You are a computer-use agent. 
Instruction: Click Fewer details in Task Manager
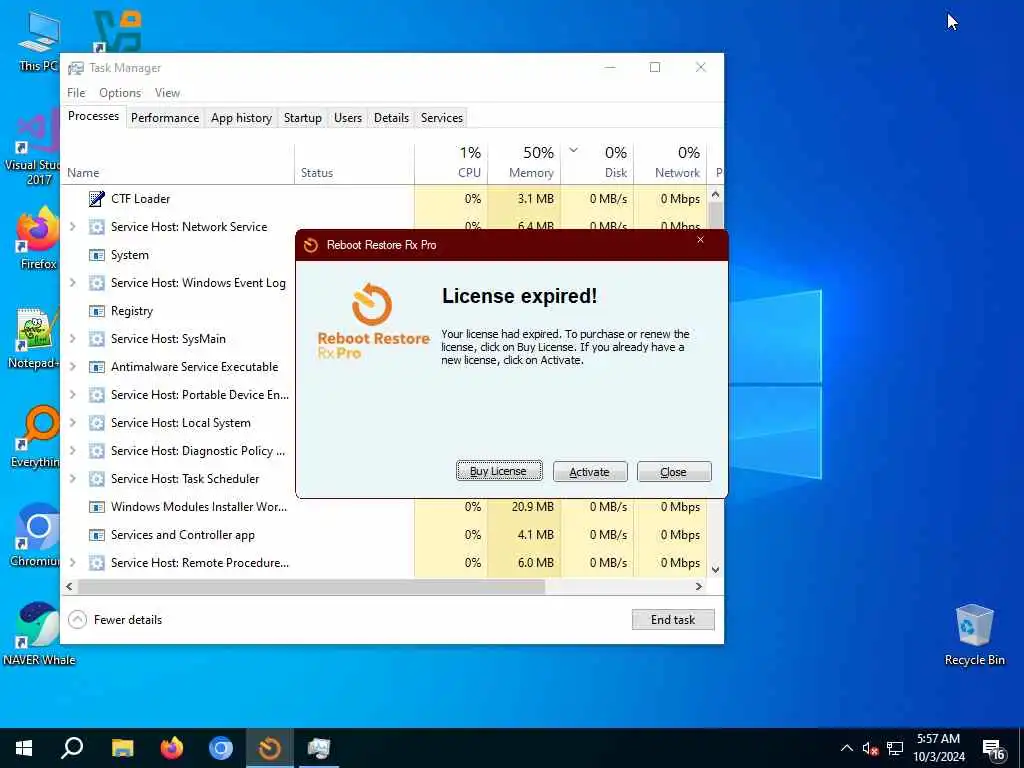pos(116,619)
